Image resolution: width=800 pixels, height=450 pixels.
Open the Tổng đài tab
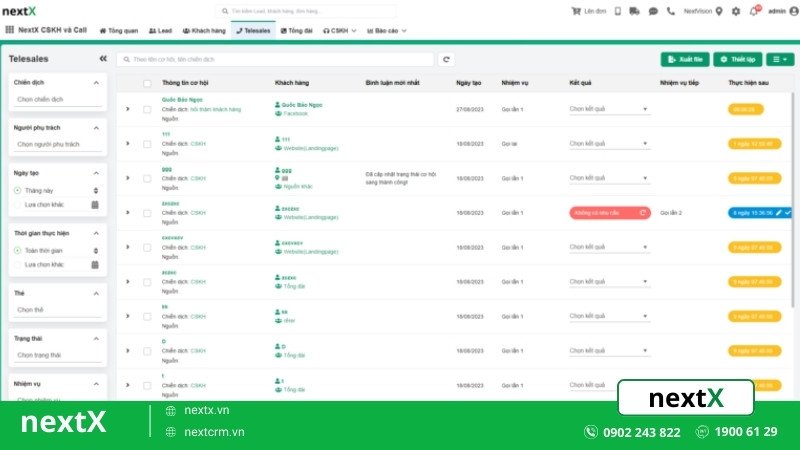(x=296, y=31)
